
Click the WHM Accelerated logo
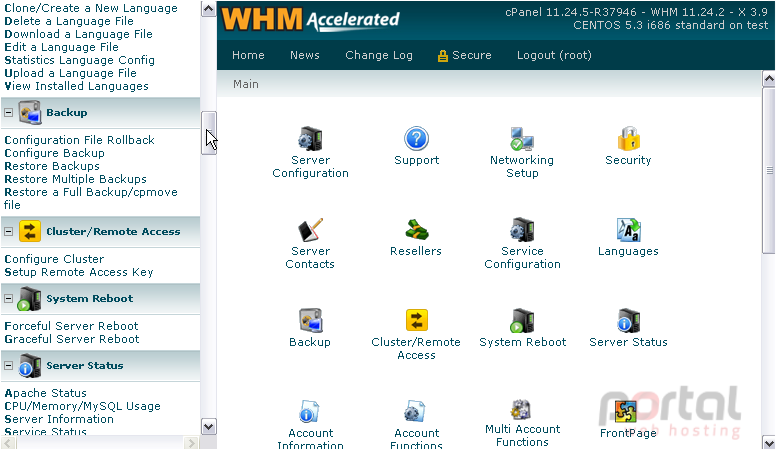pyautogui.click(x=310, y=20)
